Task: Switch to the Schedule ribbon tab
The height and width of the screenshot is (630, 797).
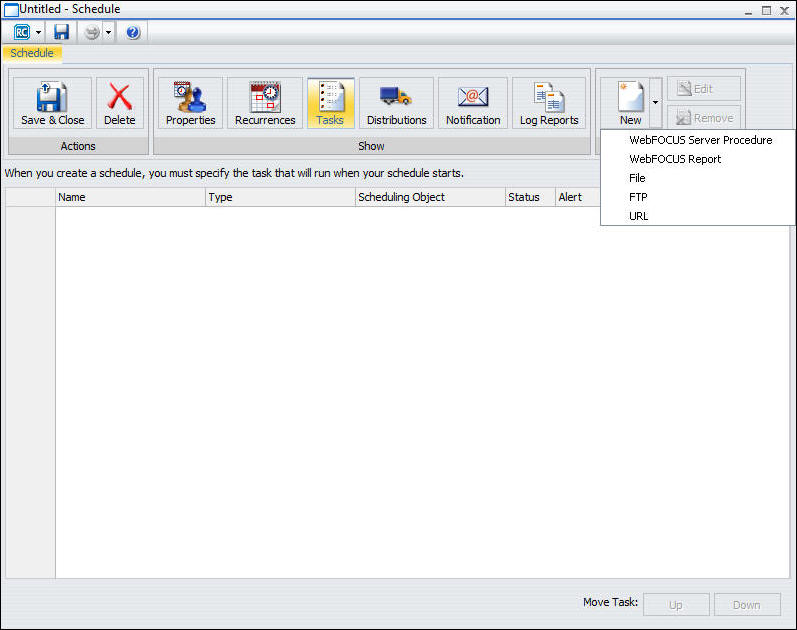Action: click(x=32, y=53)
